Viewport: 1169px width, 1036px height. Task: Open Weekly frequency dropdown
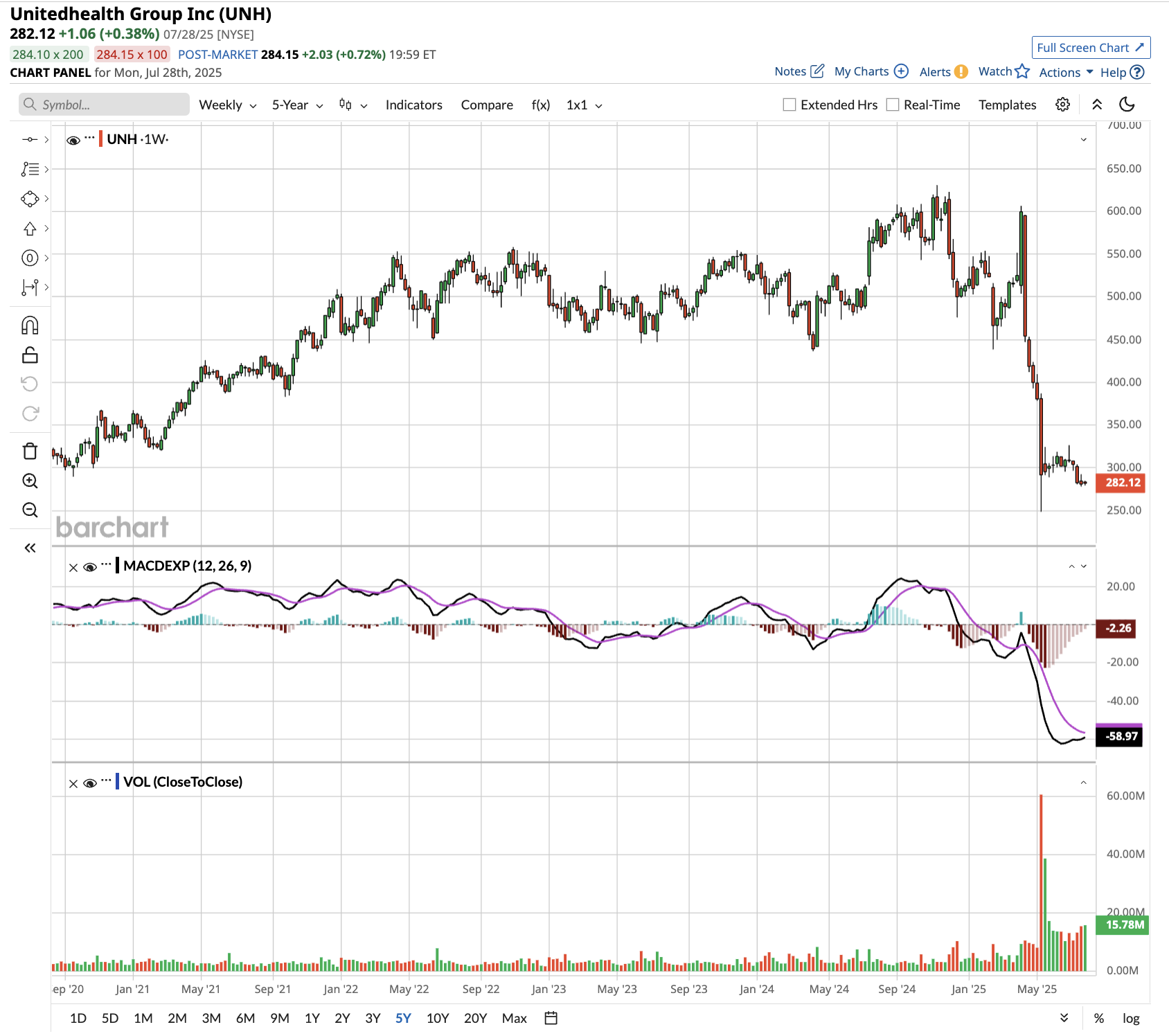coord(228,105)
